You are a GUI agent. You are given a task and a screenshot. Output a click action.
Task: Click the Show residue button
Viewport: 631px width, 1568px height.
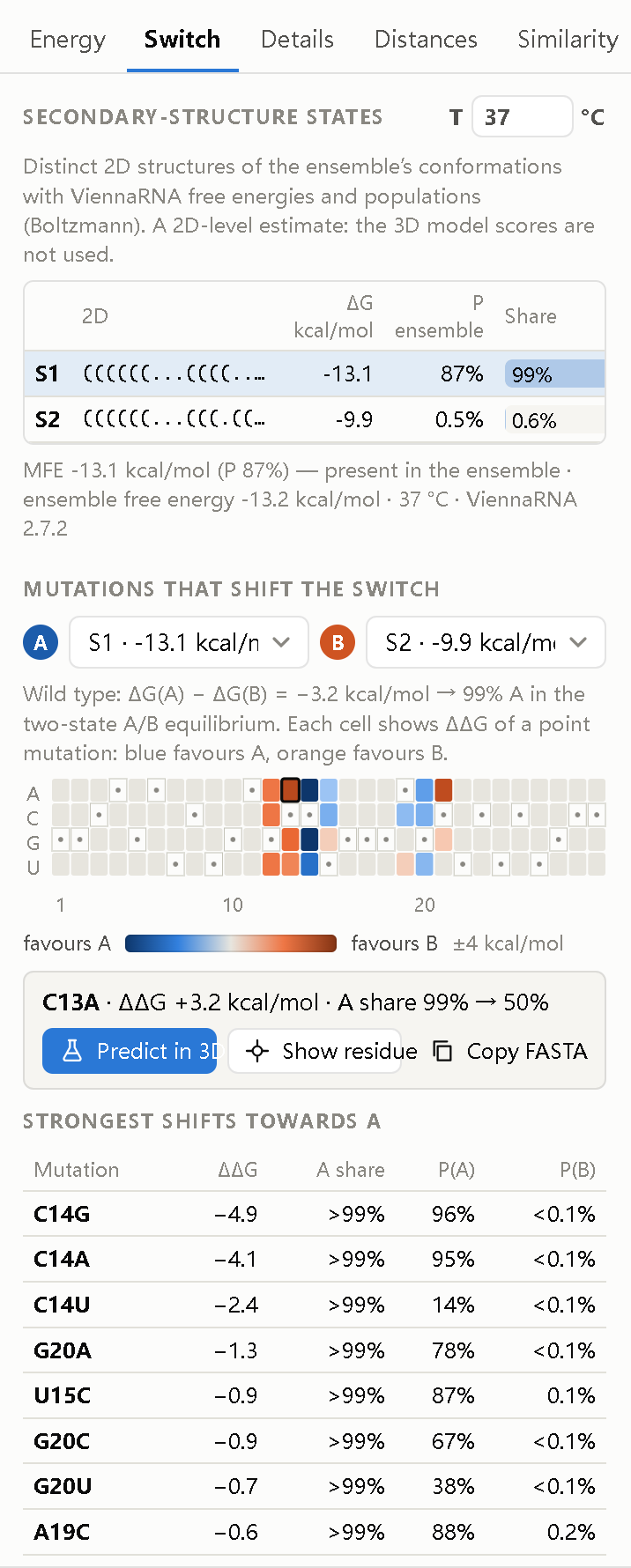tap(315, 1051)
